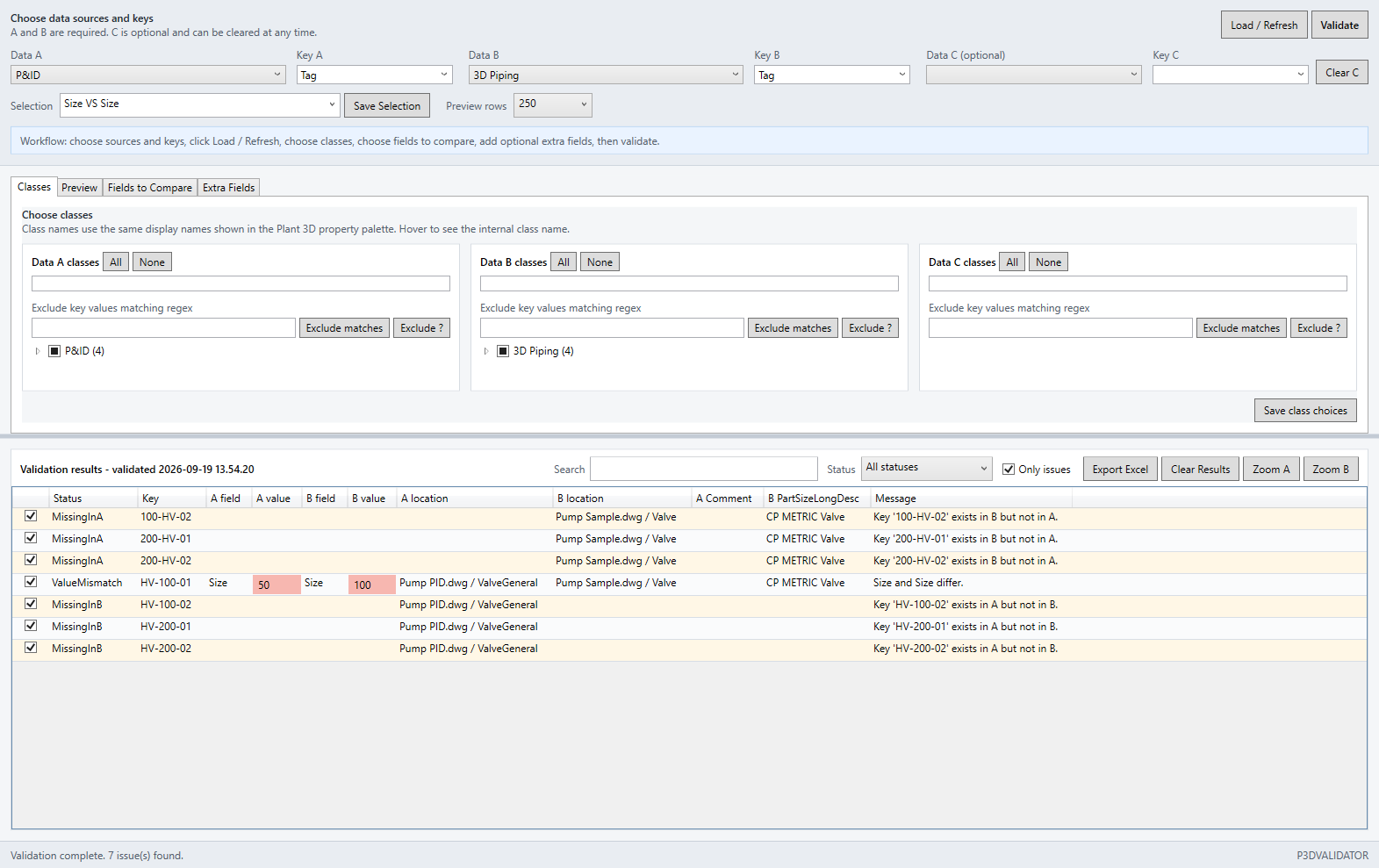Uncheck the row for key 200-HV-01
Image resolution: width=1379 pixels, height=868 pixels.
pyautogui.click(x=31, y=538)
